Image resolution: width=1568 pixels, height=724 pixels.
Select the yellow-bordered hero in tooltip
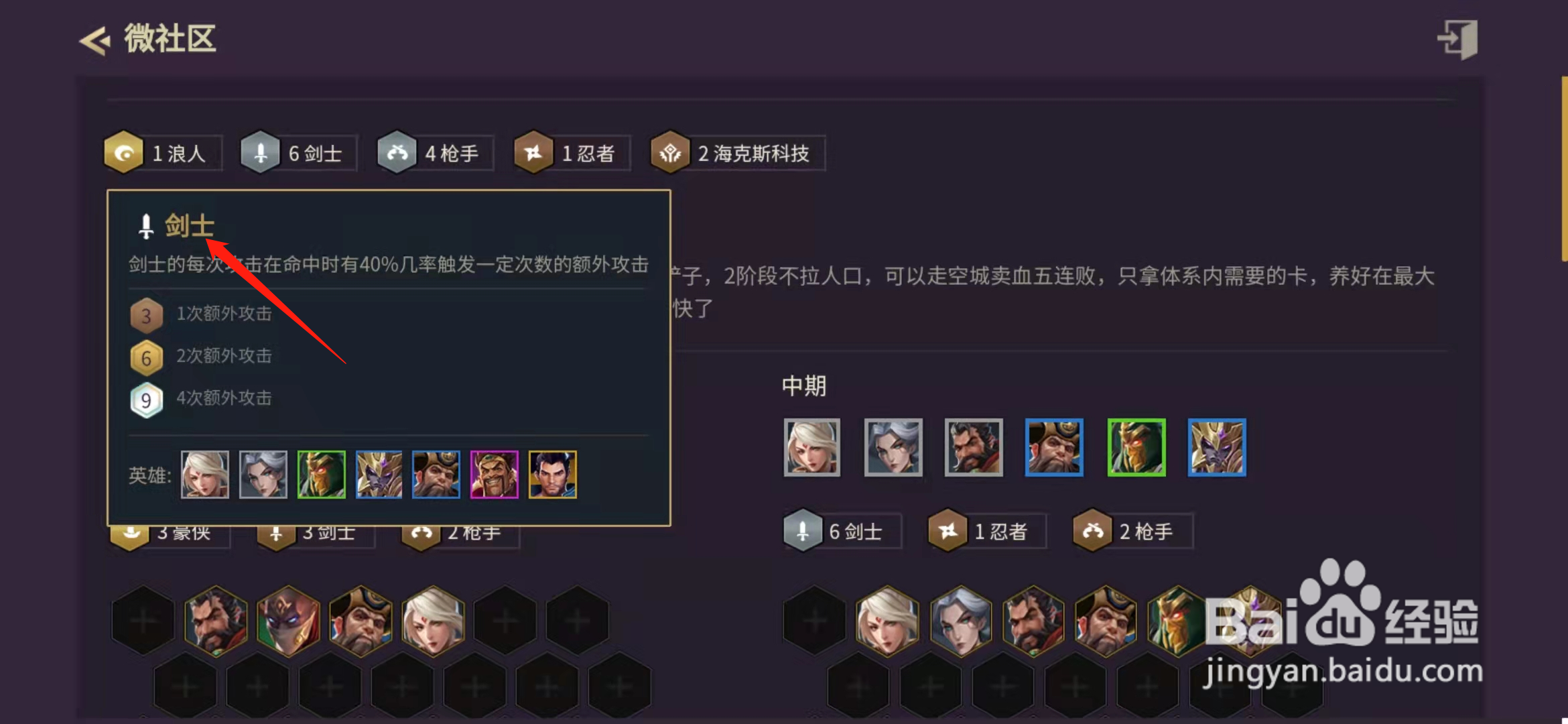553,475
